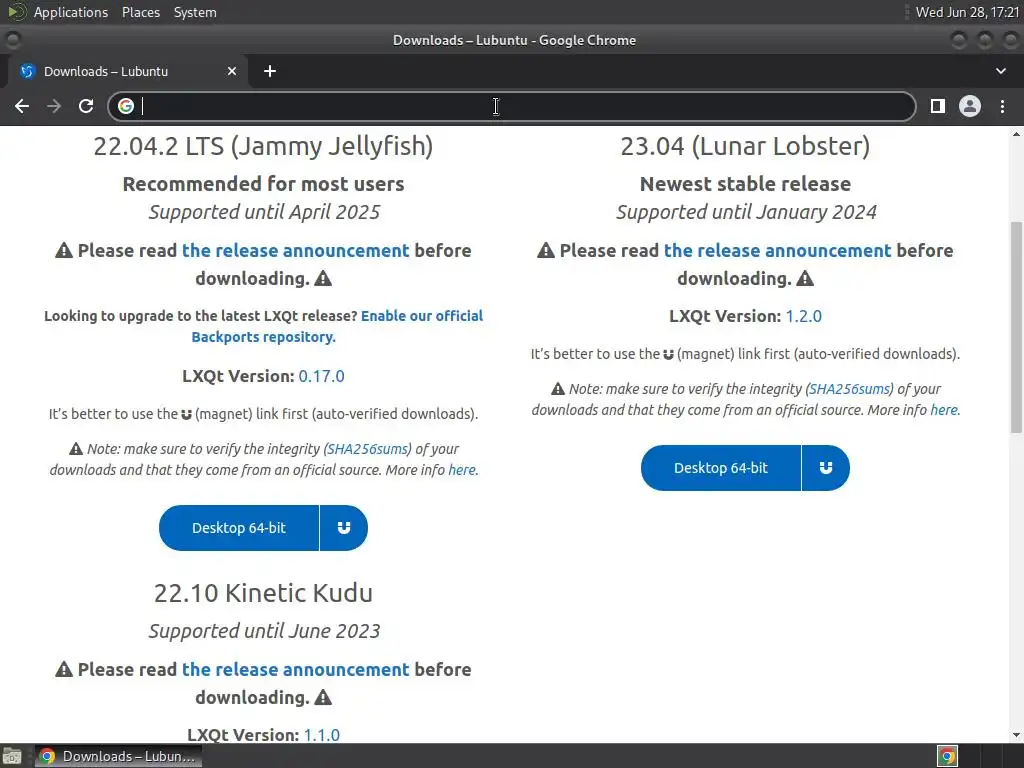Click the 'Supported until January 2024' text
Image resolution: width=1024 pixels, height=768 pixels.
[746, 212]
